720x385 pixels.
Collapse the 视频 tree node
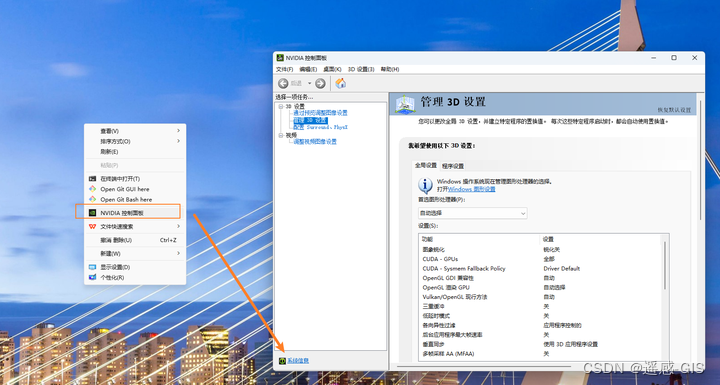click(x=281, y=136)
